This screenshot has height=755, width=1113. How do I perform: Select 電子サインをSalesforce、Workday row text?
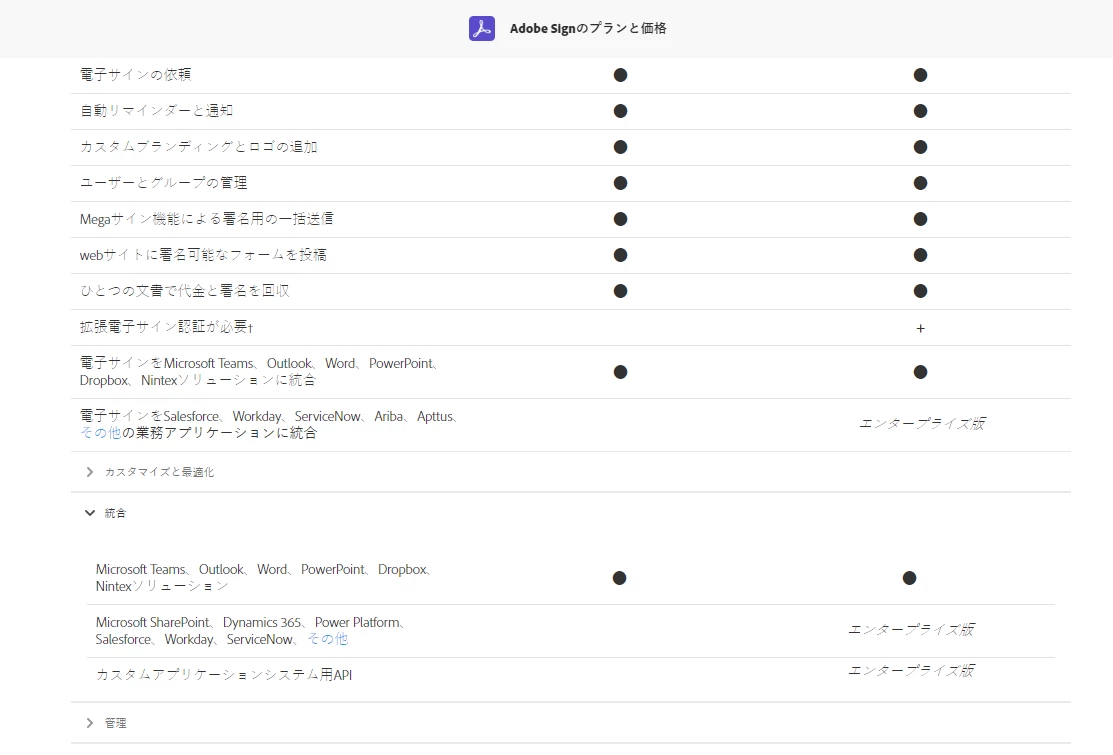point(270,424)
